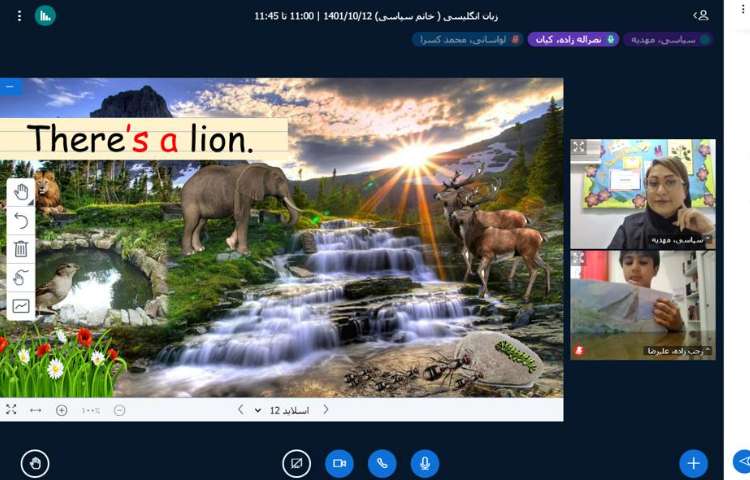750x480 pixels.
Task: Reset zoom via the percentage label
Action: tap(91, 411)
